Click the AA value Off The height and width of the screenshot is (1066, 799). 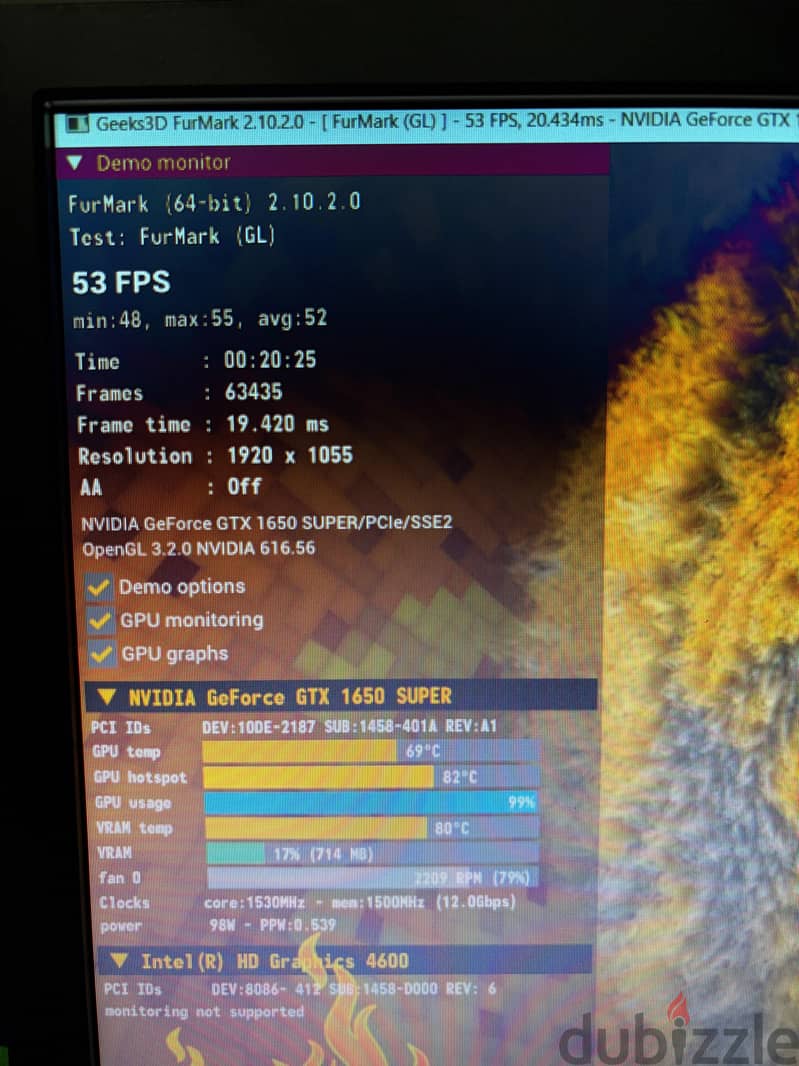point(244,487)
